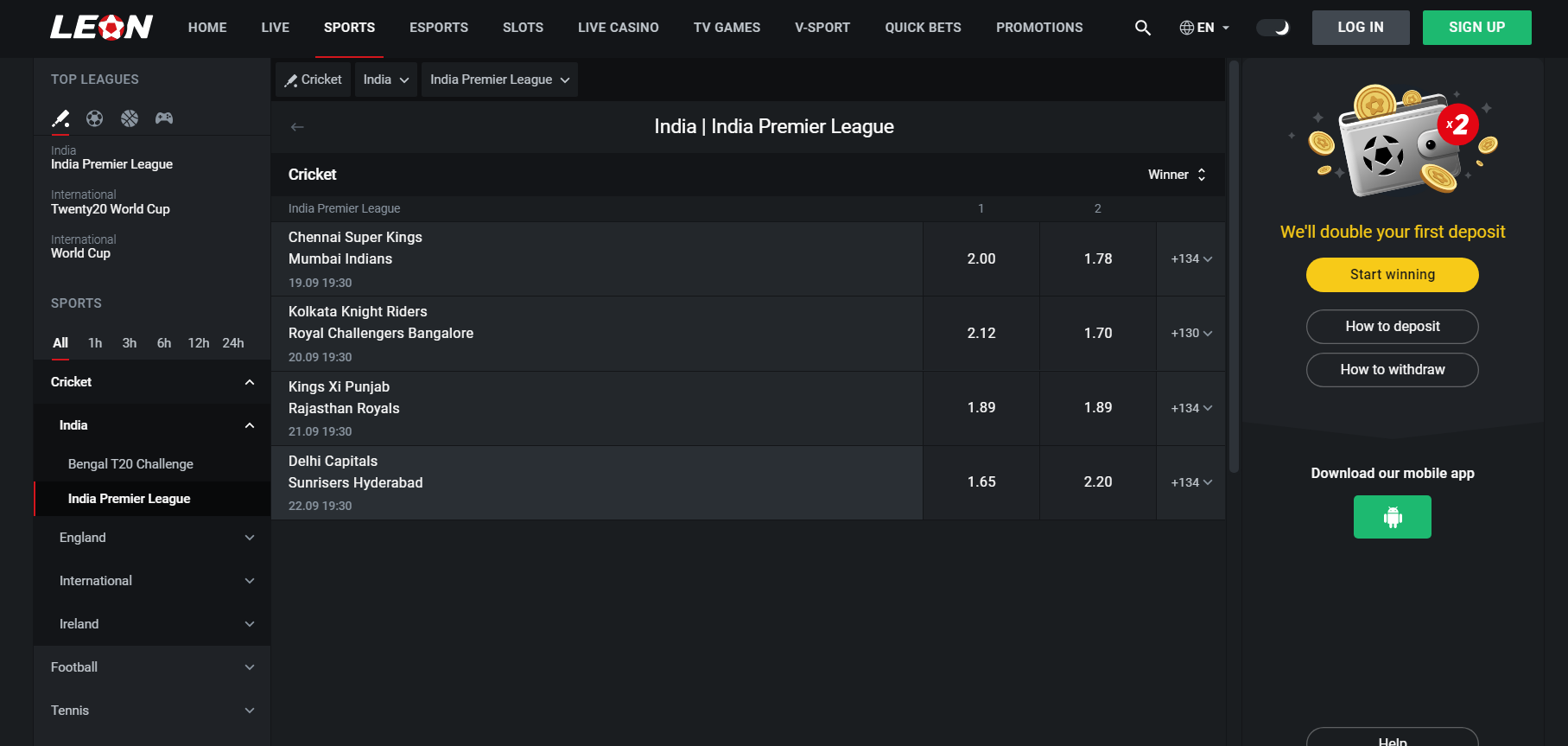The height and width of the screenshot is (746, 1568).
Task: Open the V-SPORT menu item
Action: coord(822,28)
